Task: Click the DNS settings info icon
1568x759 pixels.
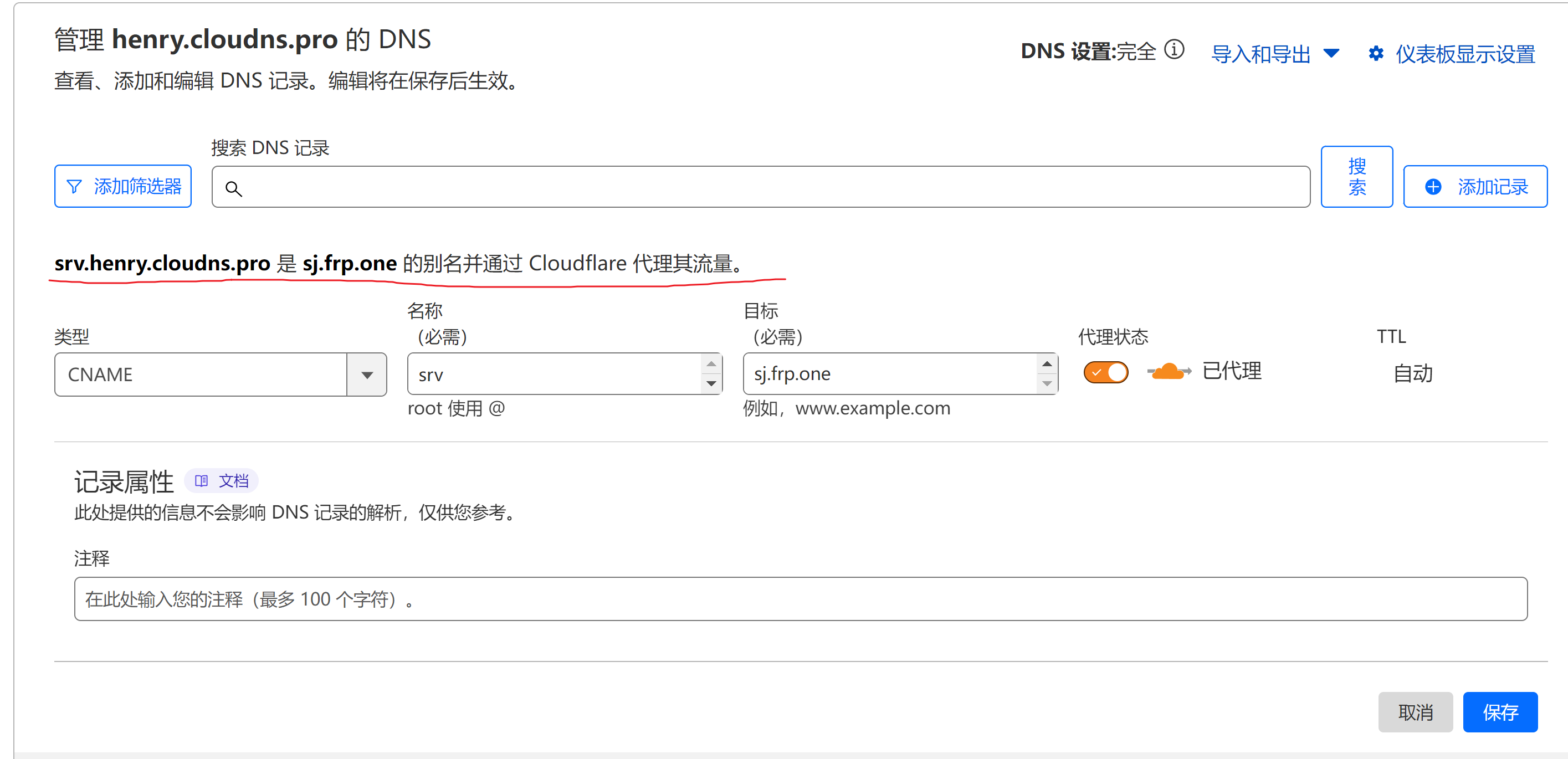Action: (x=1174, y=50)
